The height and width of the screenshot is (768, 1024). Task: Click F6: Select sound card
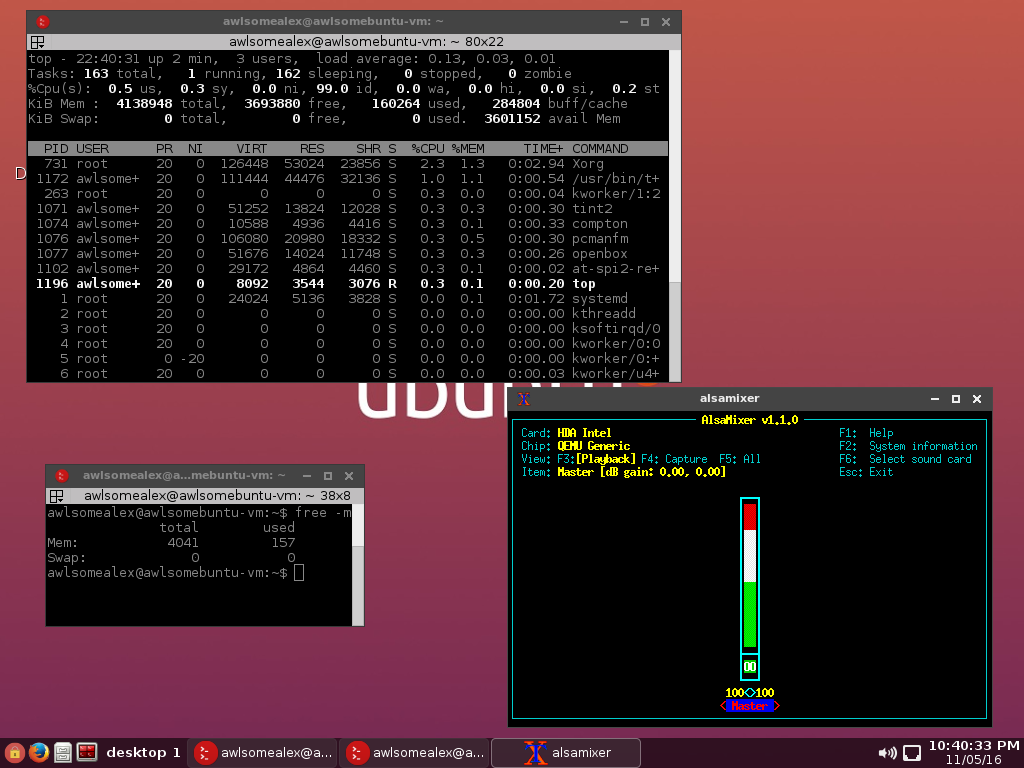tap(905, 459)
